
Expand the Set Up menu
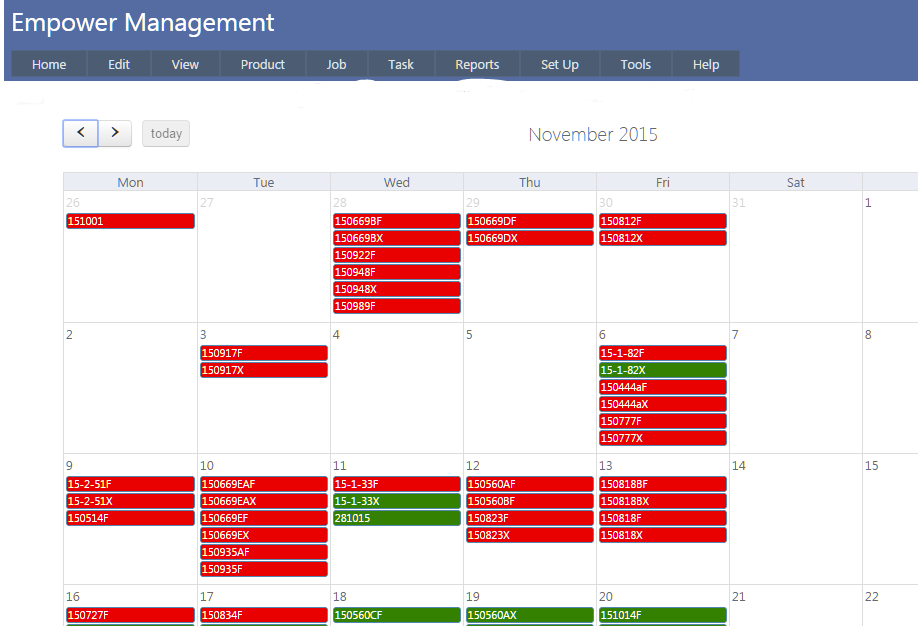560,64
